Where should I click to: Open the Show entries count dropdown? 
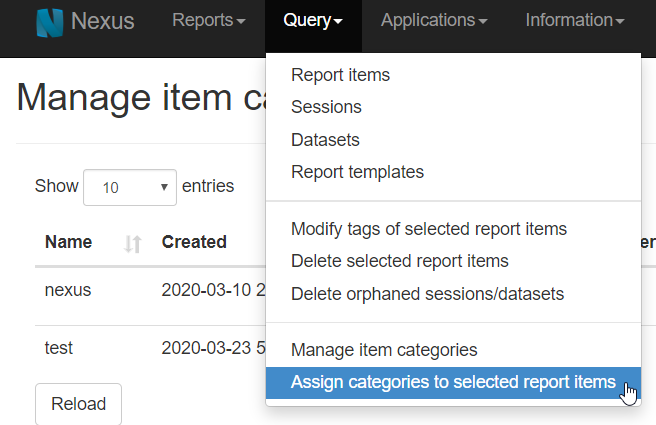130,187
